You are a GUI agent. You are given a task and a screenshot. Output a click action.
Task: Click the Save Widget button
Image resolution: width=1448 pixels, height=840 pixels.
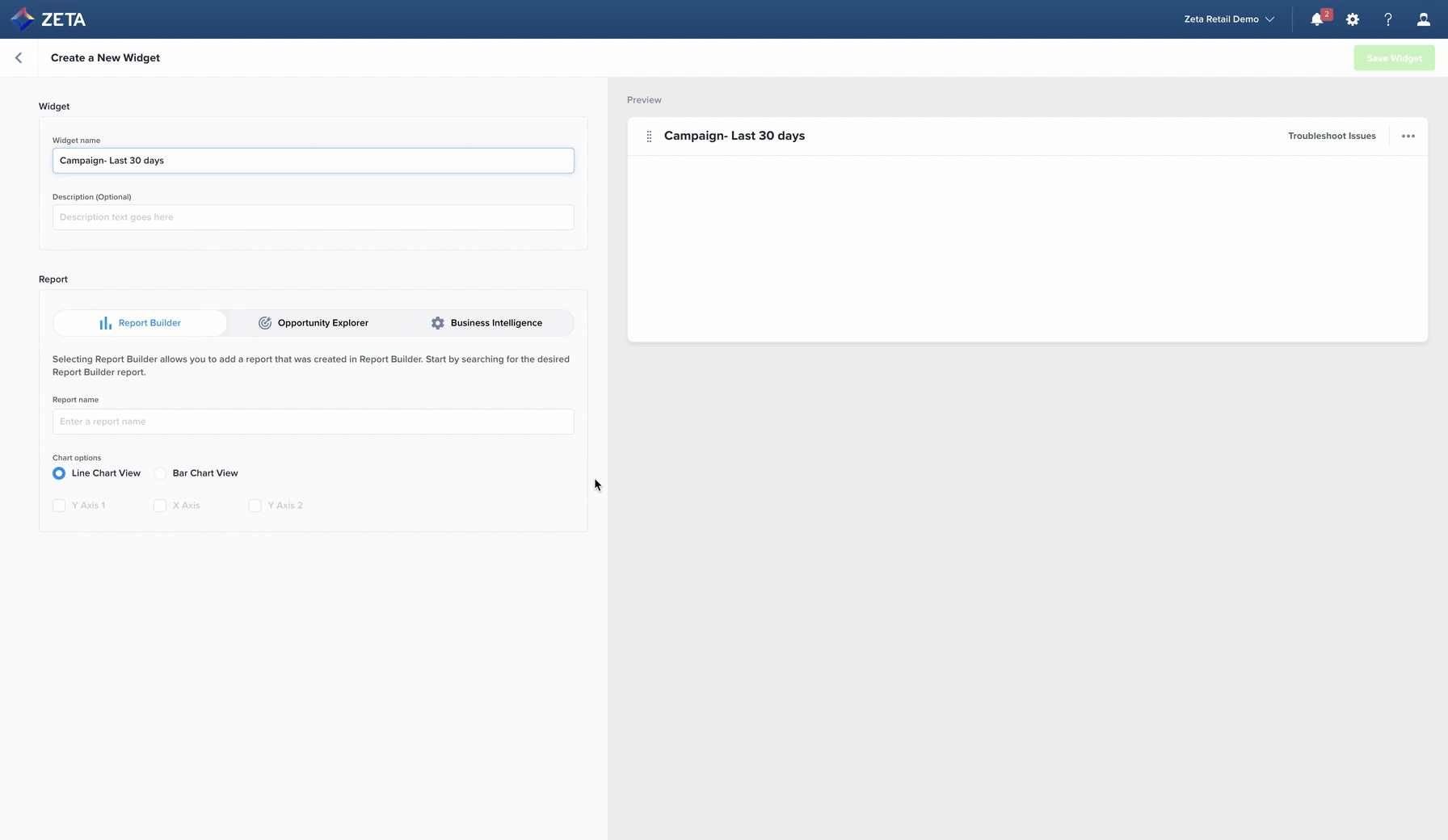coord(1394,58)
